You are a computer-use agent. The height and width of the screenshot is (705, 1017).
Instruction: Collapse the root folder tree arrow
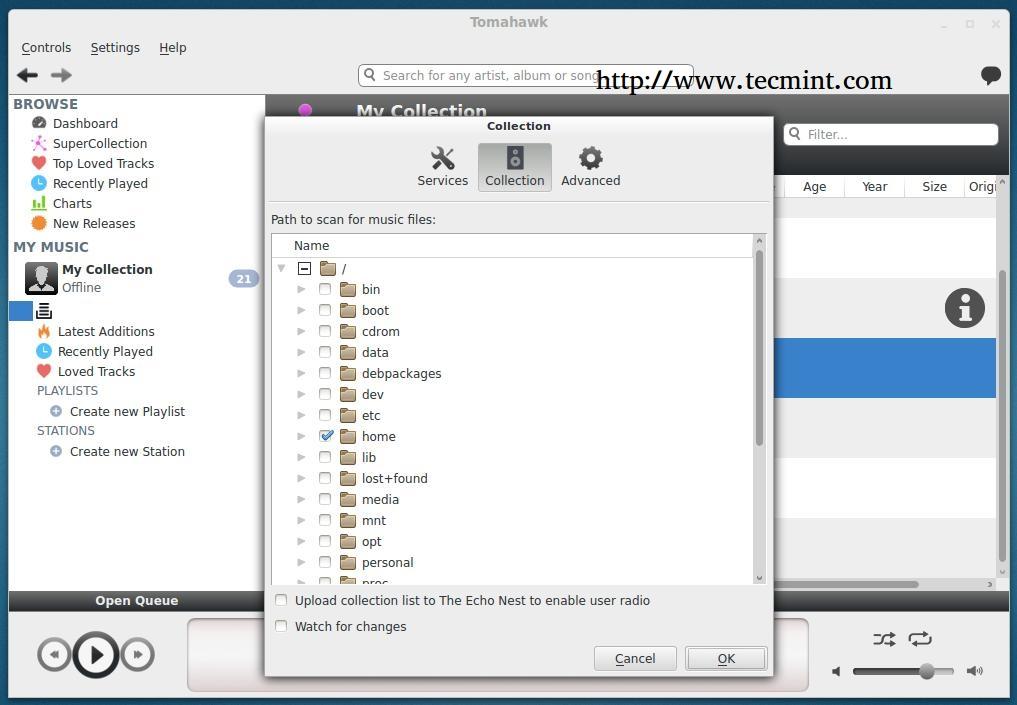point(281,268)
